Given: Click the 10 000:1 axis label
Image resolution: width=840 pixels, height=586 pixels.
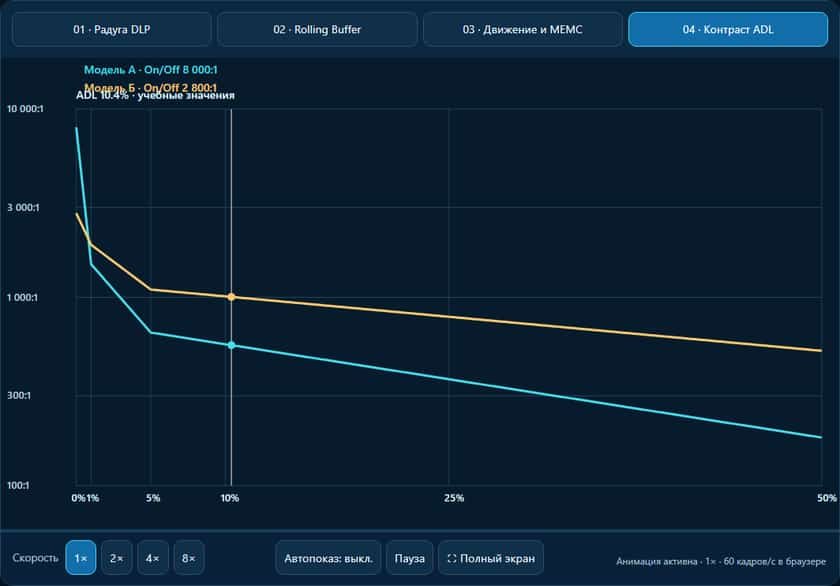Looking at the screenshot, I should 25,109.
